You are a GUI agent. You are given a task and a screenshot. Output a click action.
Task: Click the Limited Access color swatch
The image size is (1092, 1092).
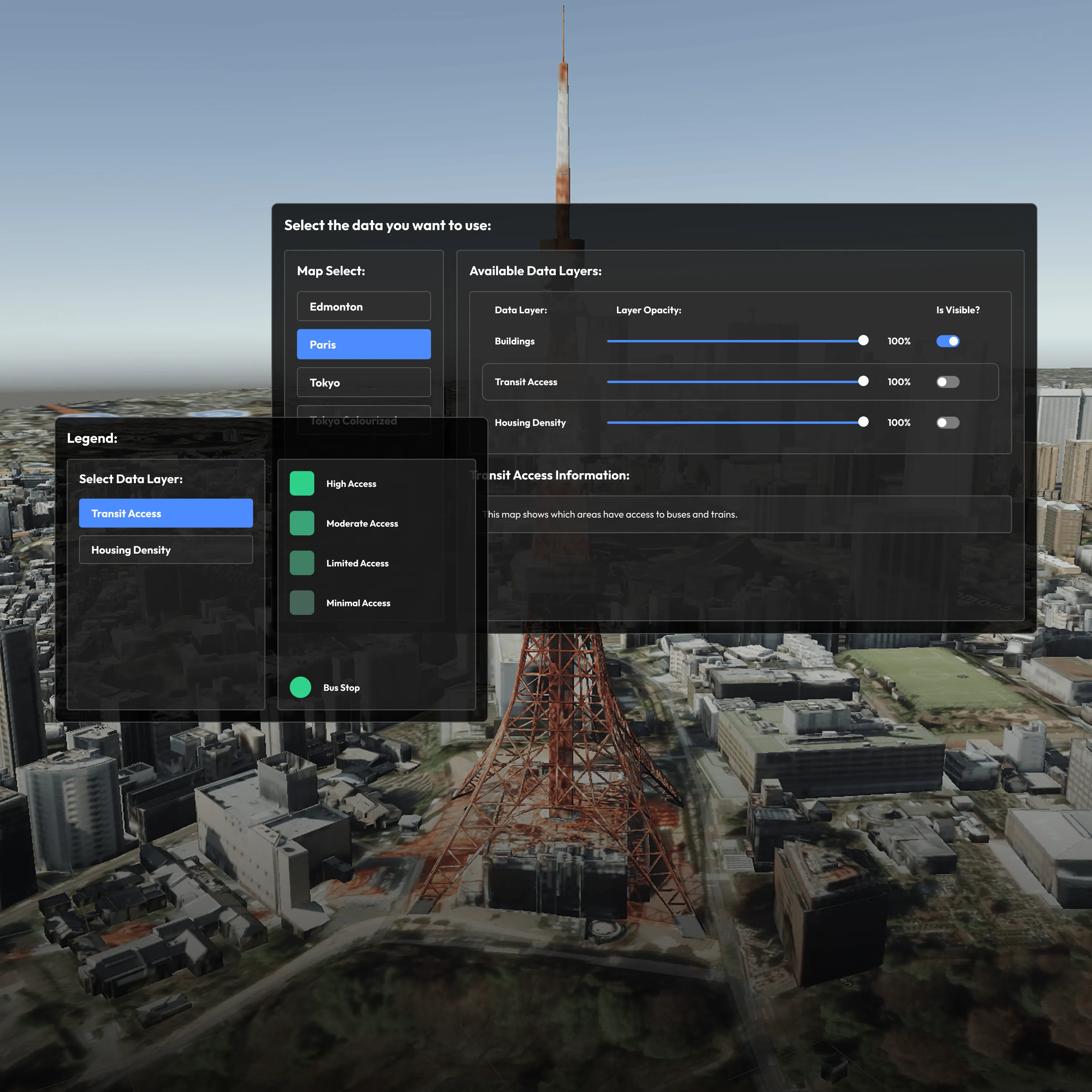point(302,563)
